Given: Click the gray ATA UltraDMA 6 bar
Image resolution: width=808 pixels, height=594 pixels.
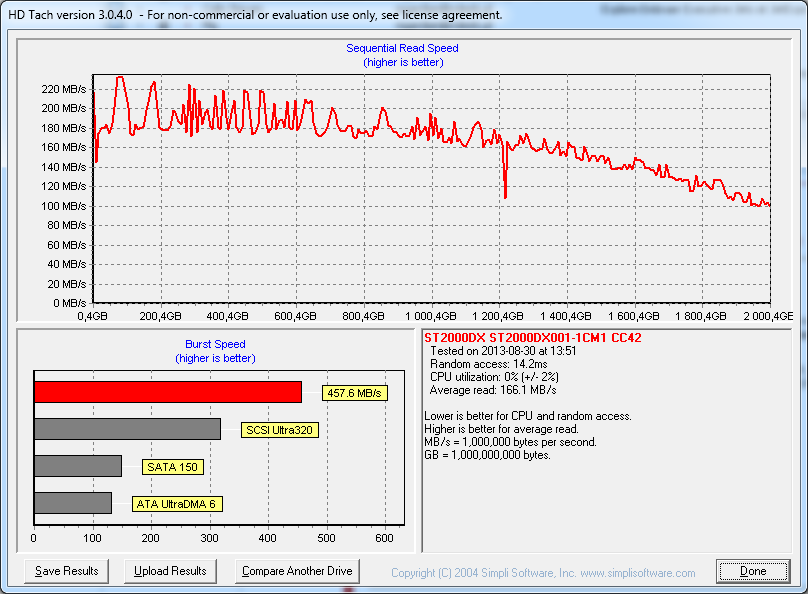Looking at the screenshot, I should 72,503.
